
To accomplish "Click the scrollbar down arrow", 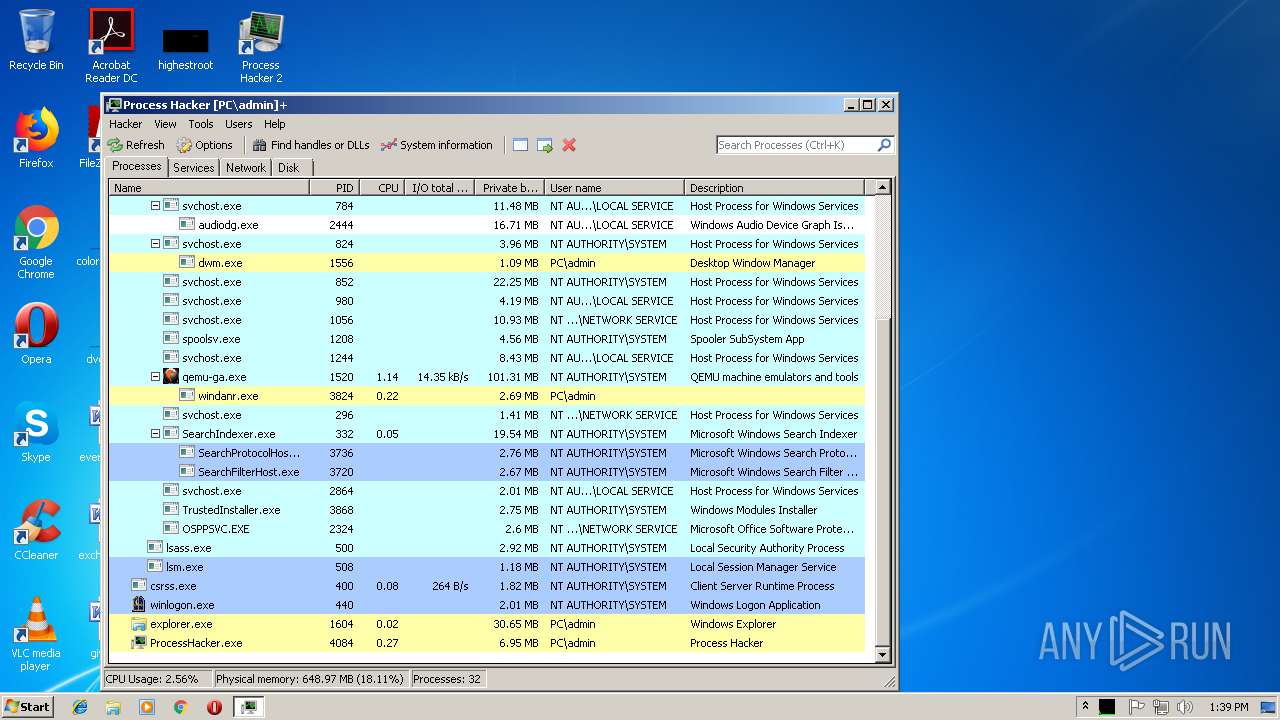I will (882, 655).
